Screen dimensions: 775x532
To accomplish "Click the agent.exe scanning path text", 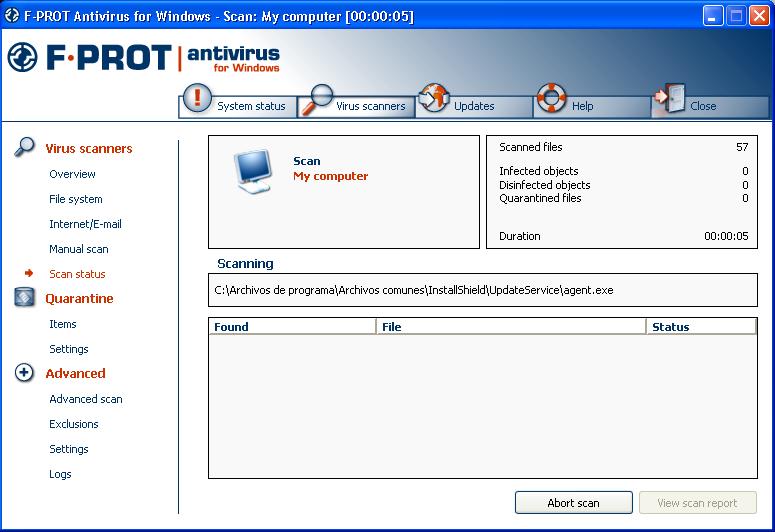I will point(414,290).
